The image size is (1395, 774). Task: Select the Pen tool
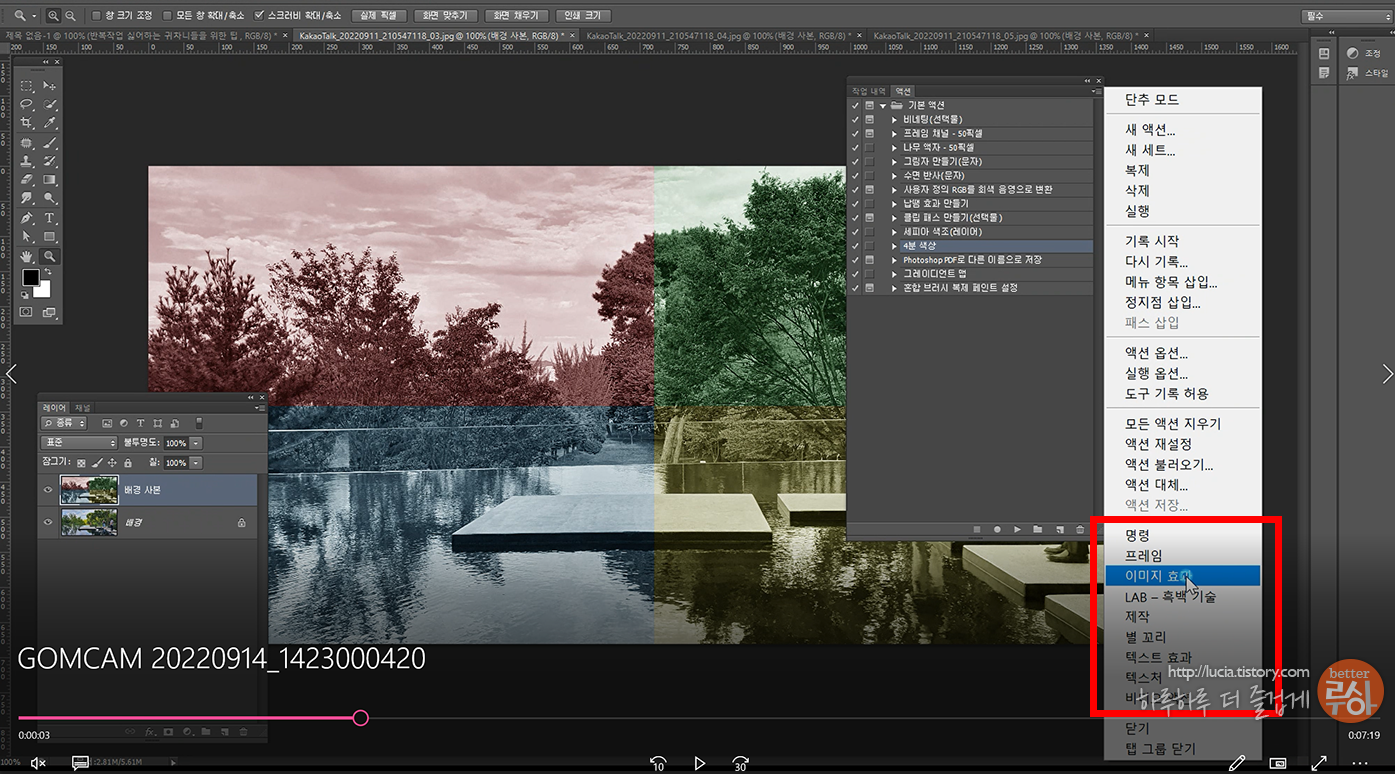[27, 218]
